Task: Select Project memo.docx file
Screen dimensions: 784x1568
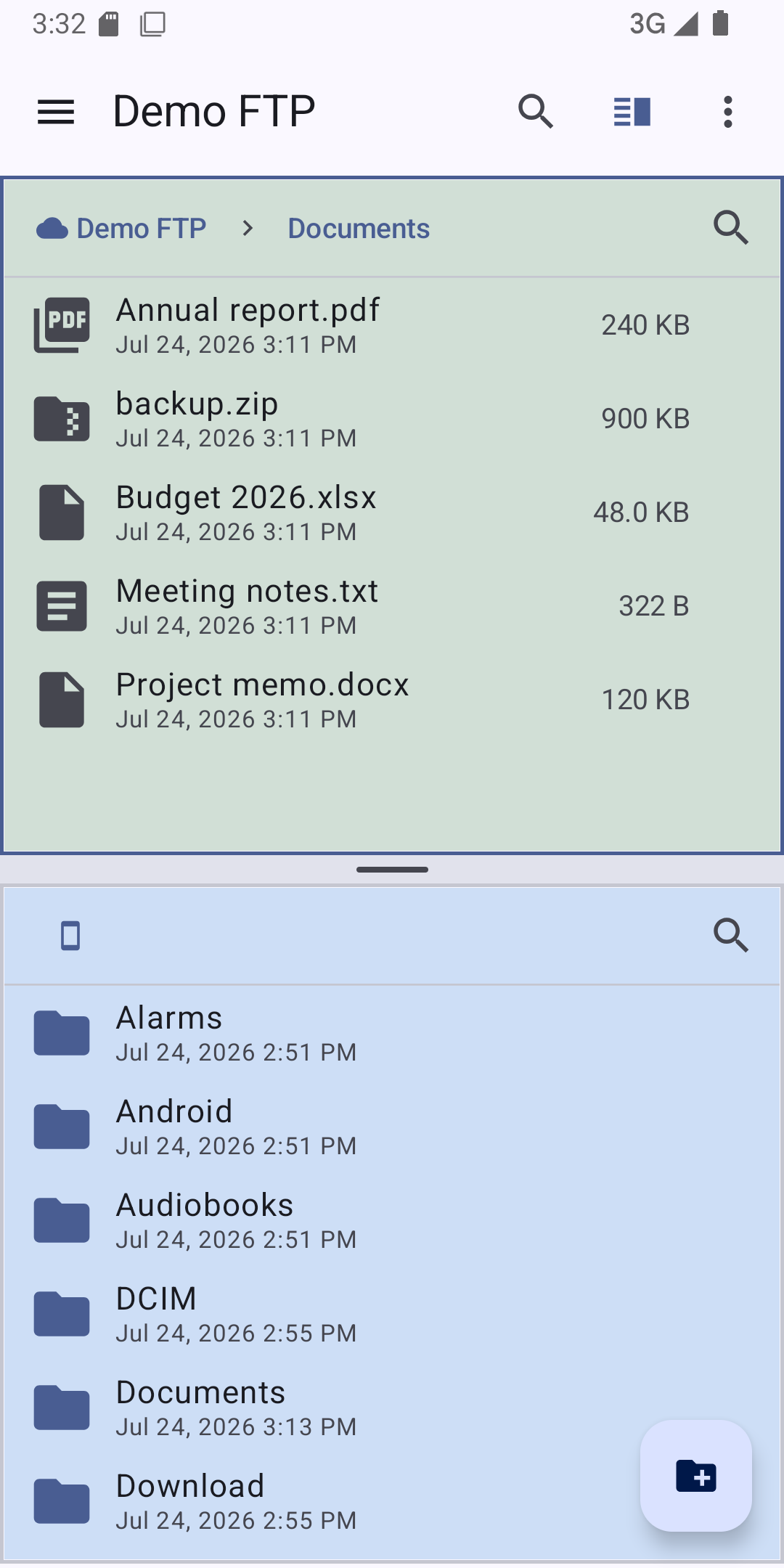Action: click(392, 700)
